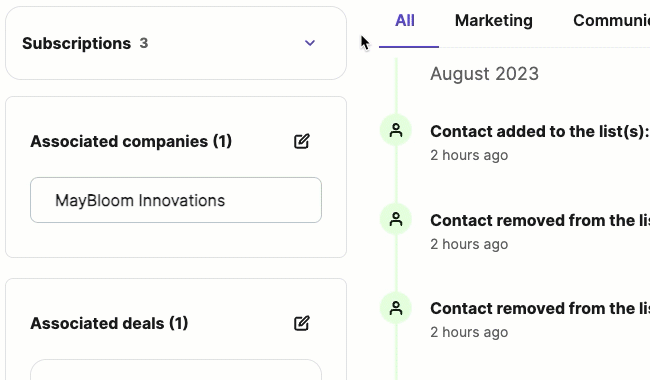
Task: Open the last Contact removed from list event
Action: [x=540, y=309]
